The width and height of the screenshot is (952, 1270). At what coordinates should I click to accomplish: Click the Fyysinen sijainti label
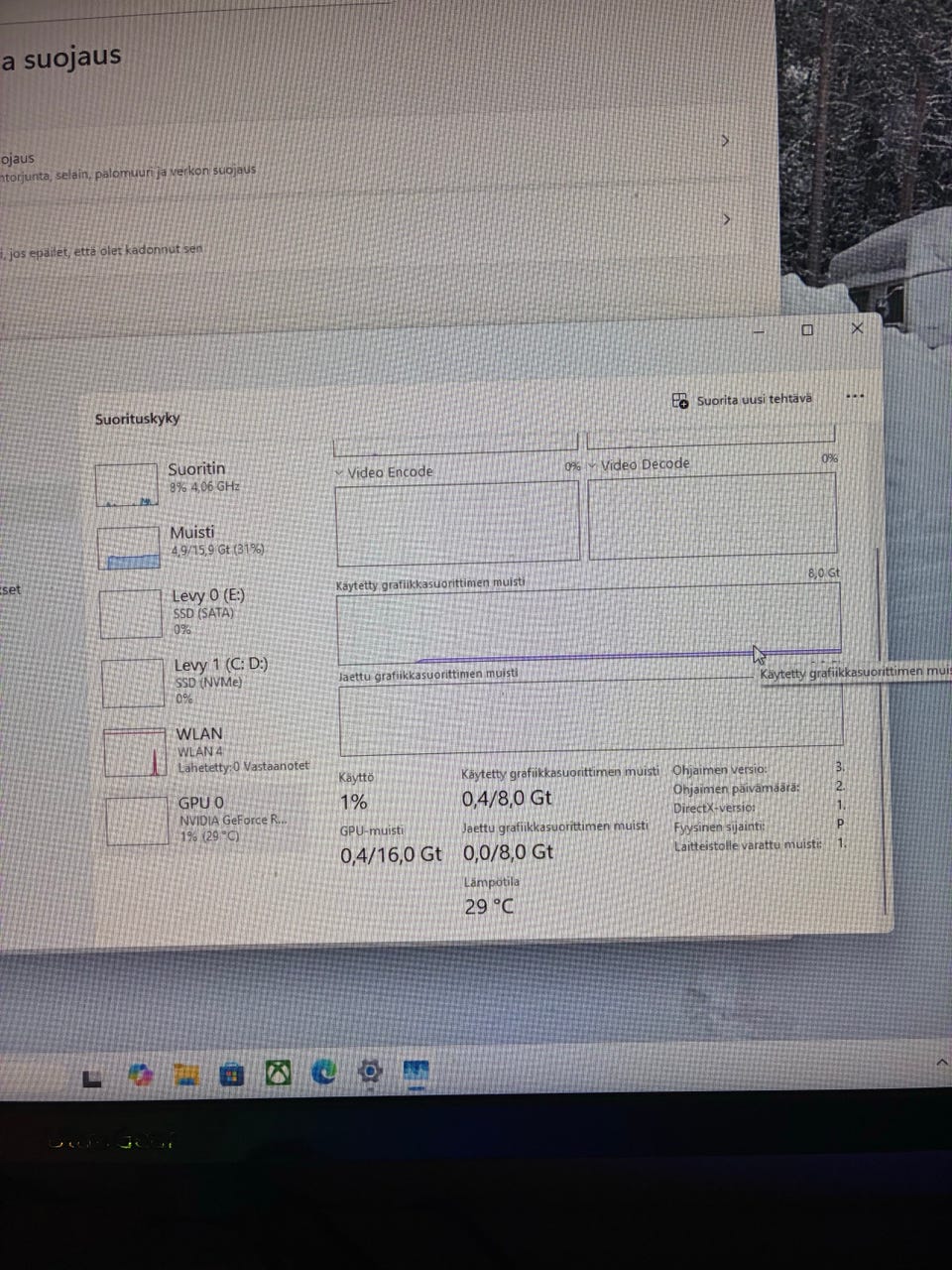coord(720,825)
